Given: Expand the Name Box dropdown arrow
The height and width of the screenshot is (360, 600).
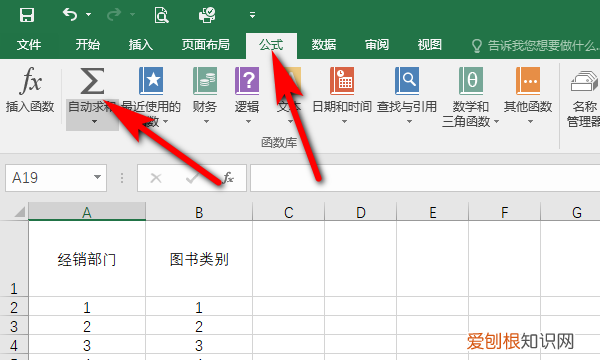Looking at the screenshot, I should click(97, 177).
